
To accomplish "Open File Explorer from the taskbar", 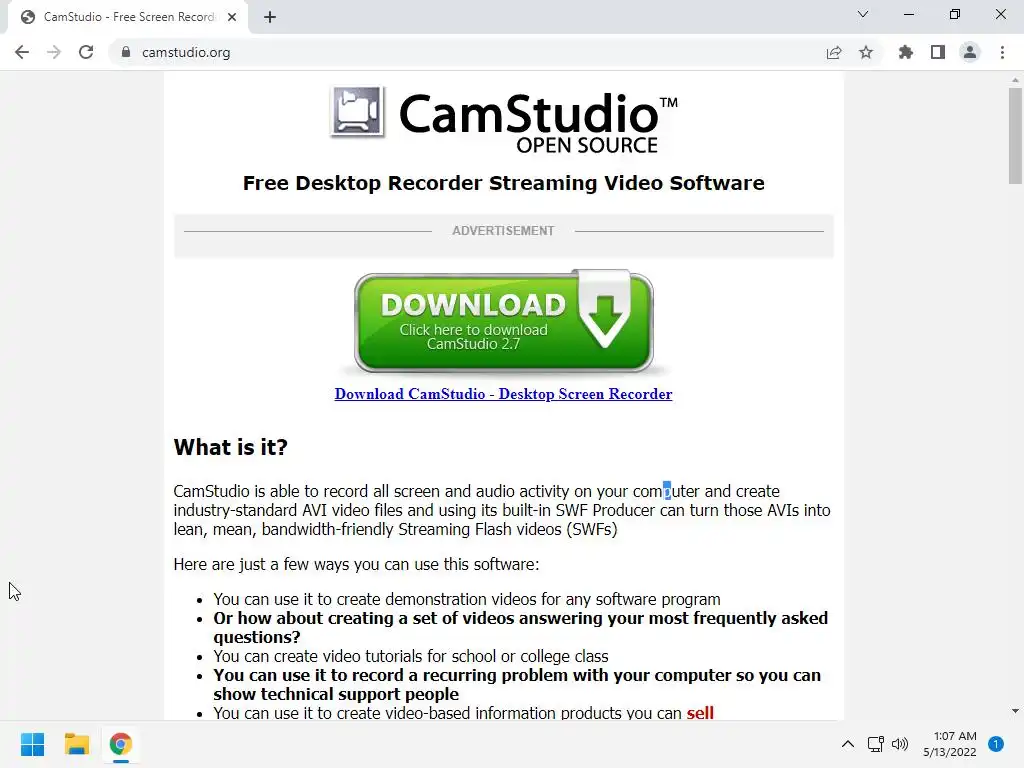I will (76, 744).
